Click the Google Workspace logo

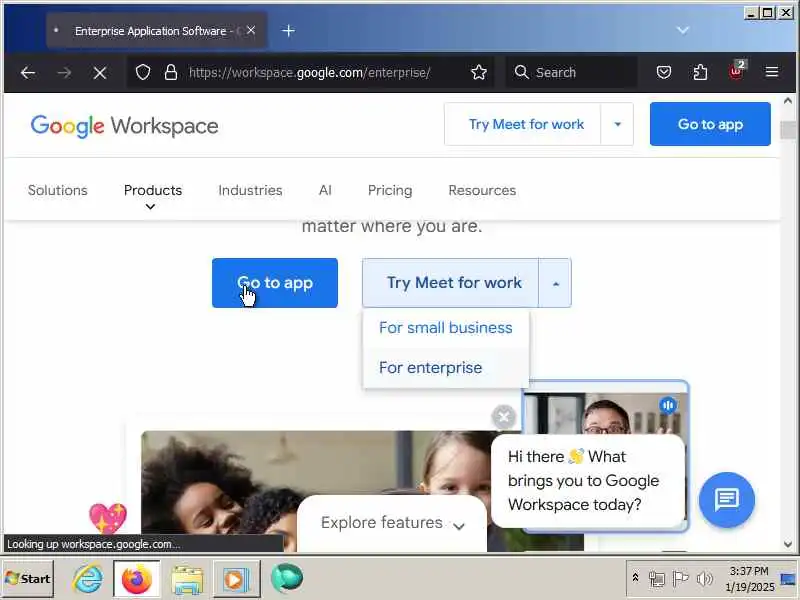point(124,126)
